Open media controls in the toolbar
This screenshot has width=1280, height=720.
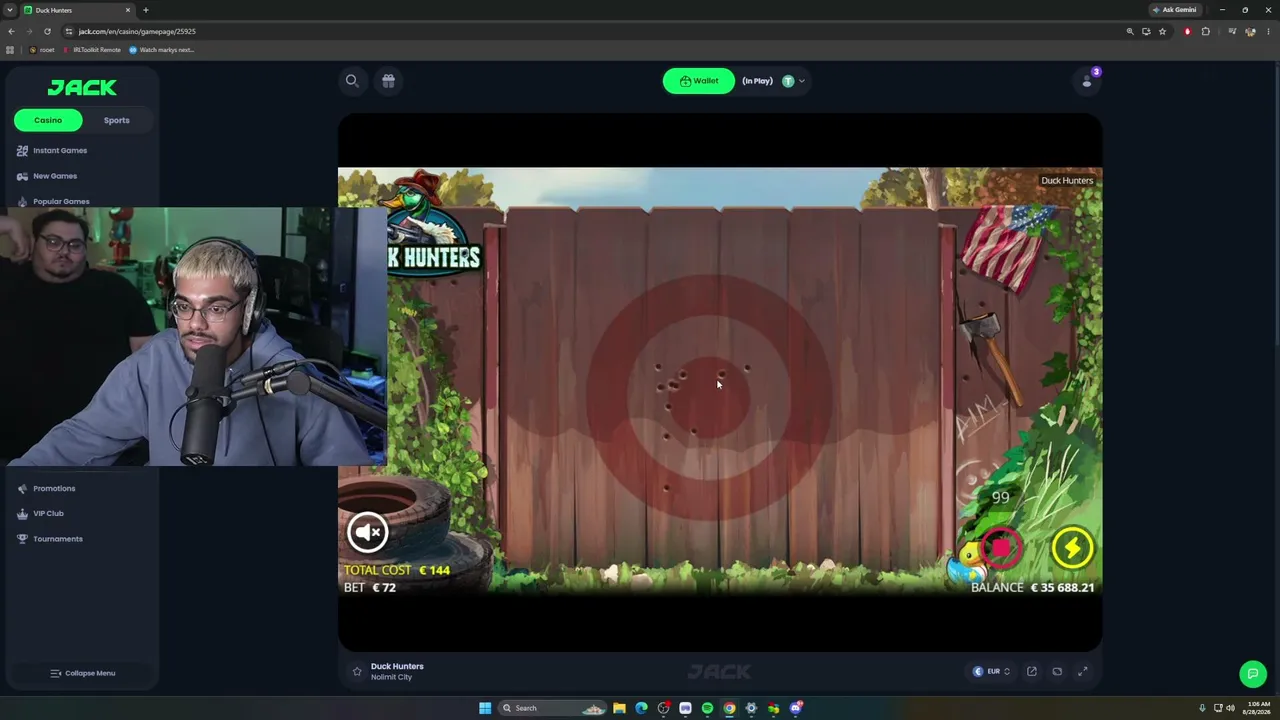[x=1232, y=31]
